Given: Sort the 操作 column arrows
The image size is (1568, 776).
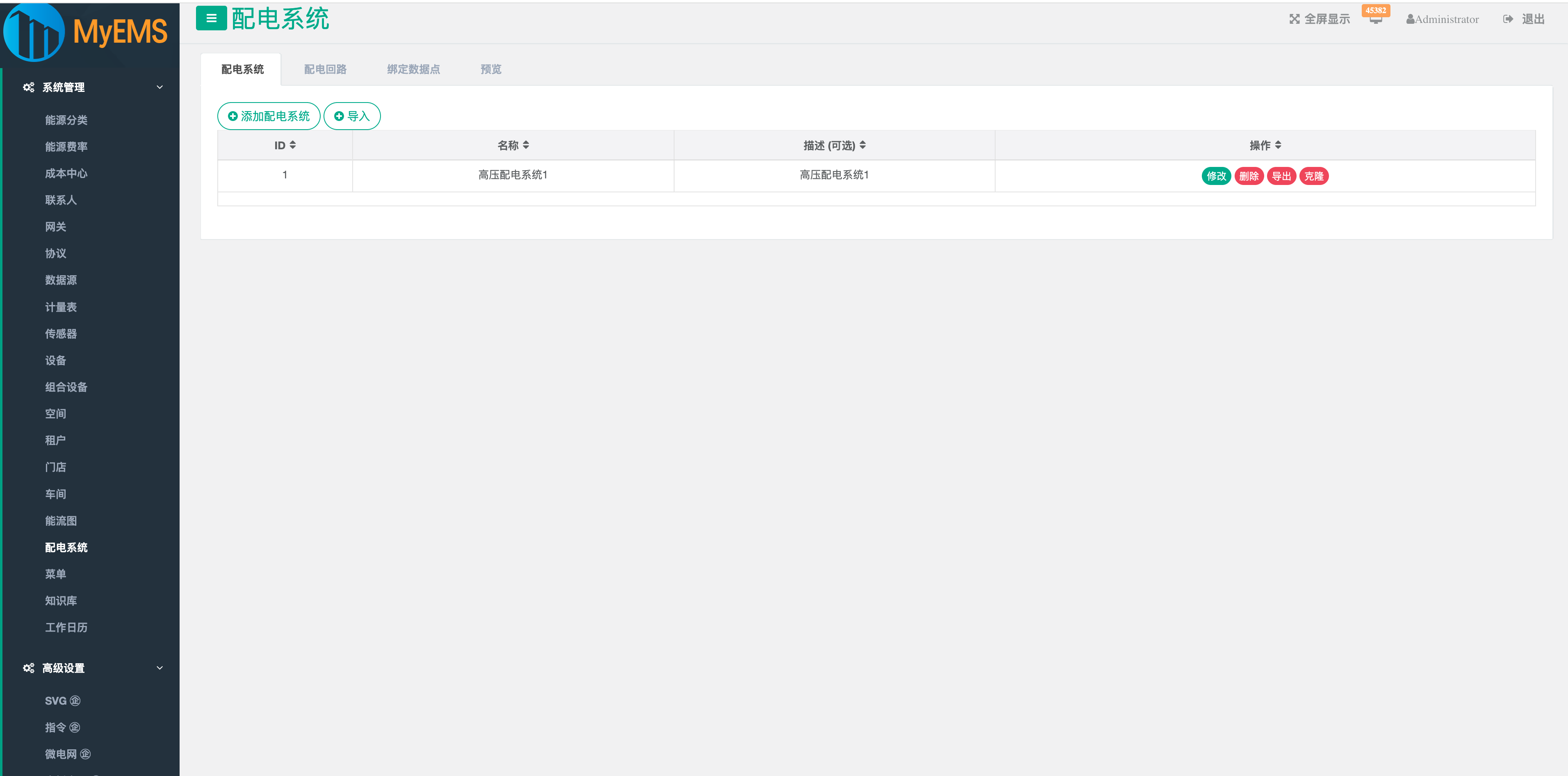Looking at the screenshot, I should [x=1278, y=145].
